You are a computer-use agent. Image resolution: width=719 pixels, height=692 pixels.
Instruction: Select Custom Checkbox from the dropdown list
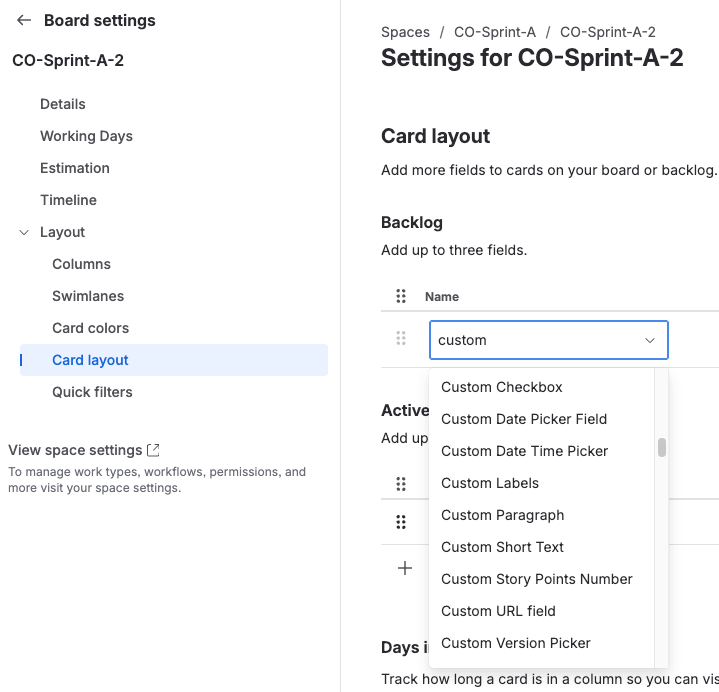[x=502, y=387]
